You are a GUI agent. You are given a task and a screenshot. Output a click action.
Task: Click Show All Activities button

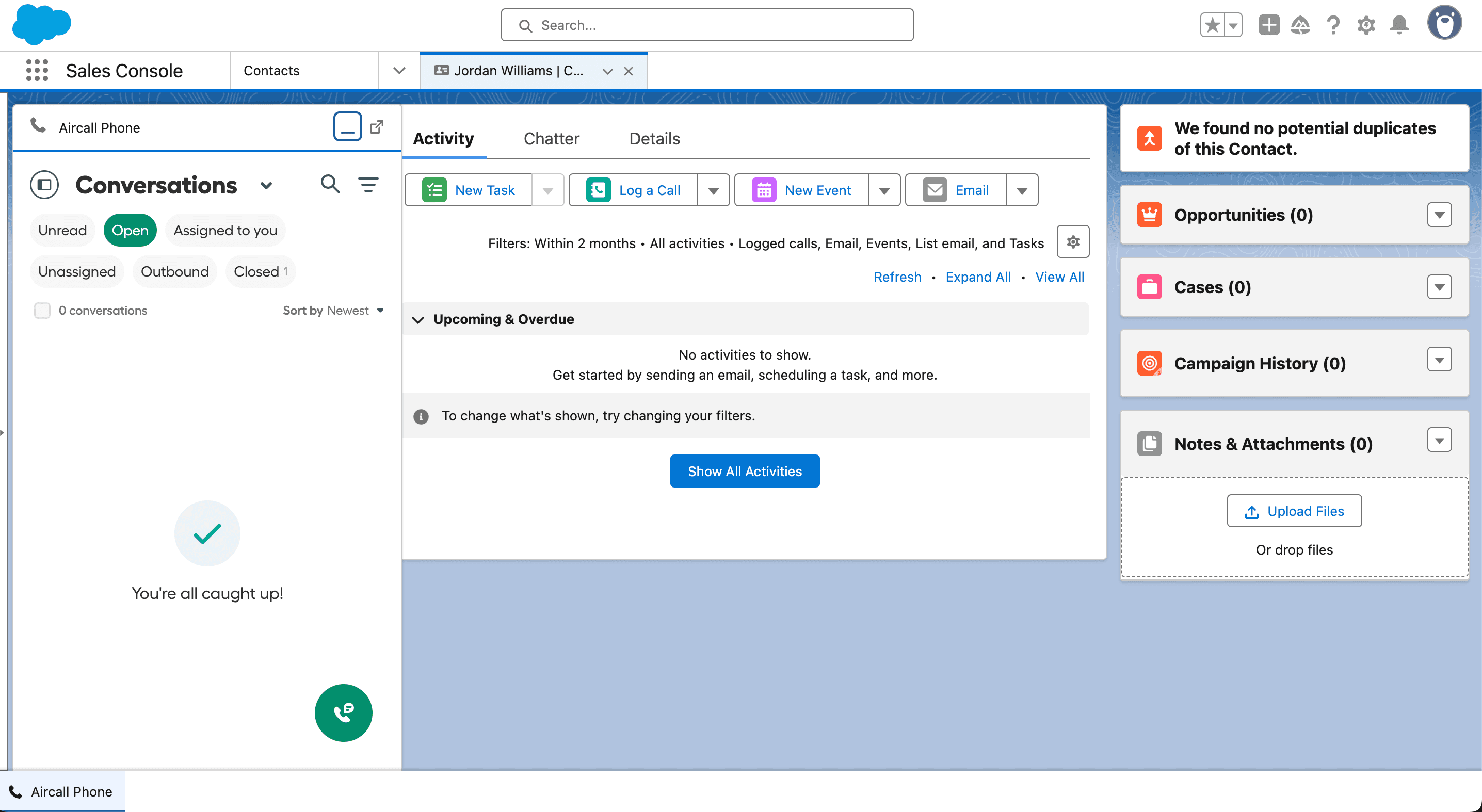(x=744, y=471)
